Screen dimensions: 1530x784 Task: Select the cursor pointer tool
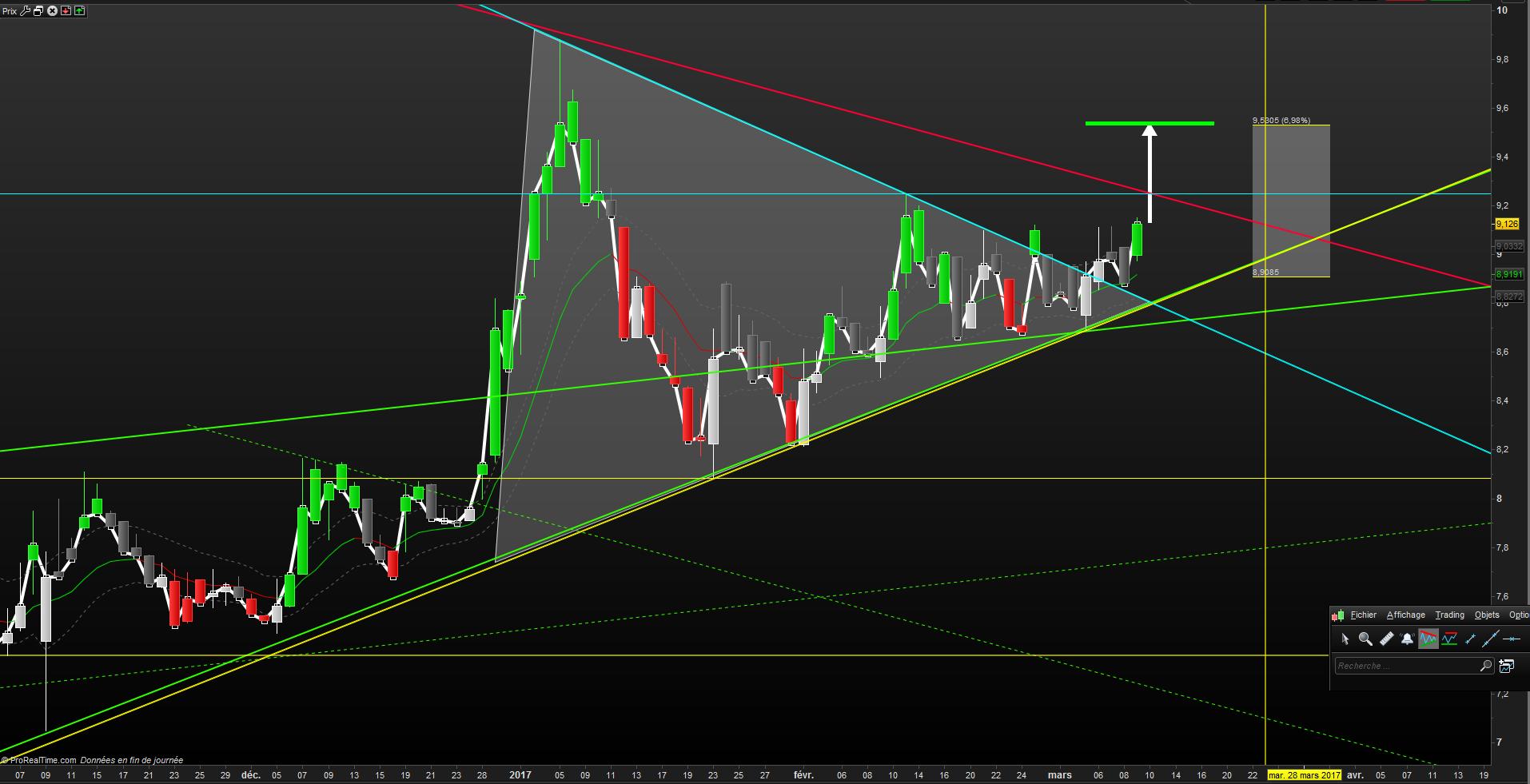(1345, 639)
